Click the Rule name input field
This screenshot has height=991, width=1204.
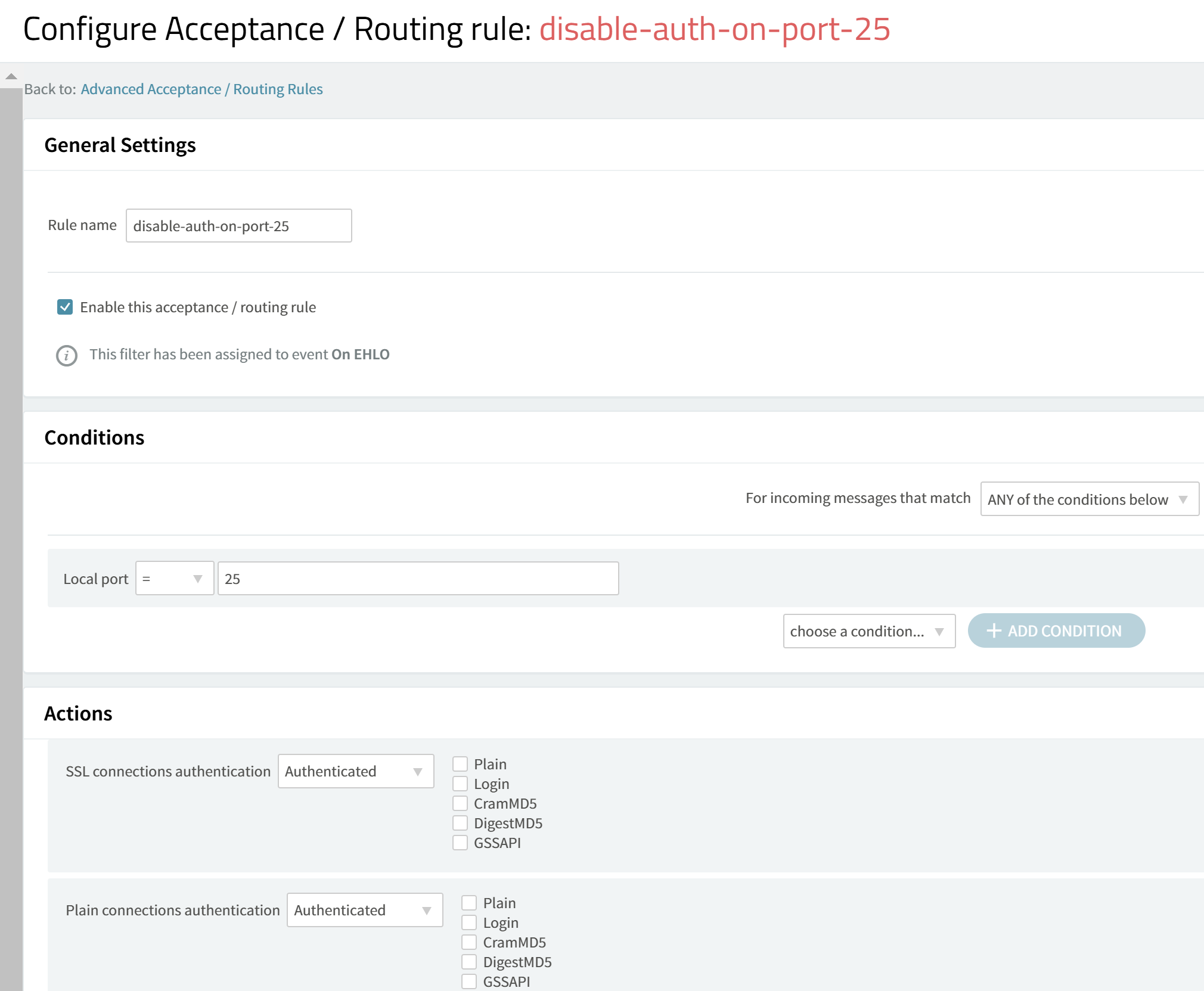point(238,225)
